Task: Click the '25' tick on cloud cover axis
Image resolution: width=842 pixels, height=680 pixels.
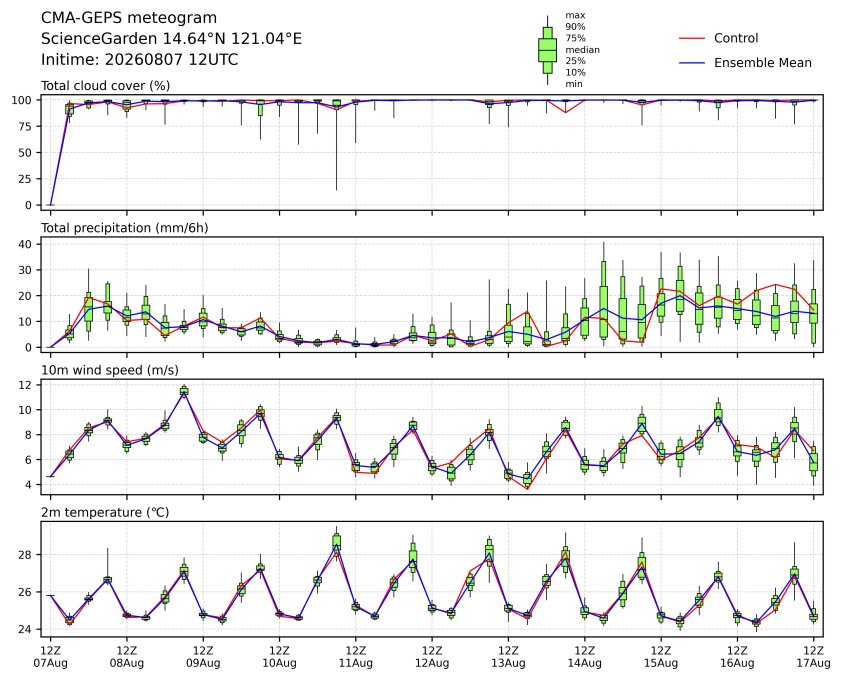Action: pos(26,179)
